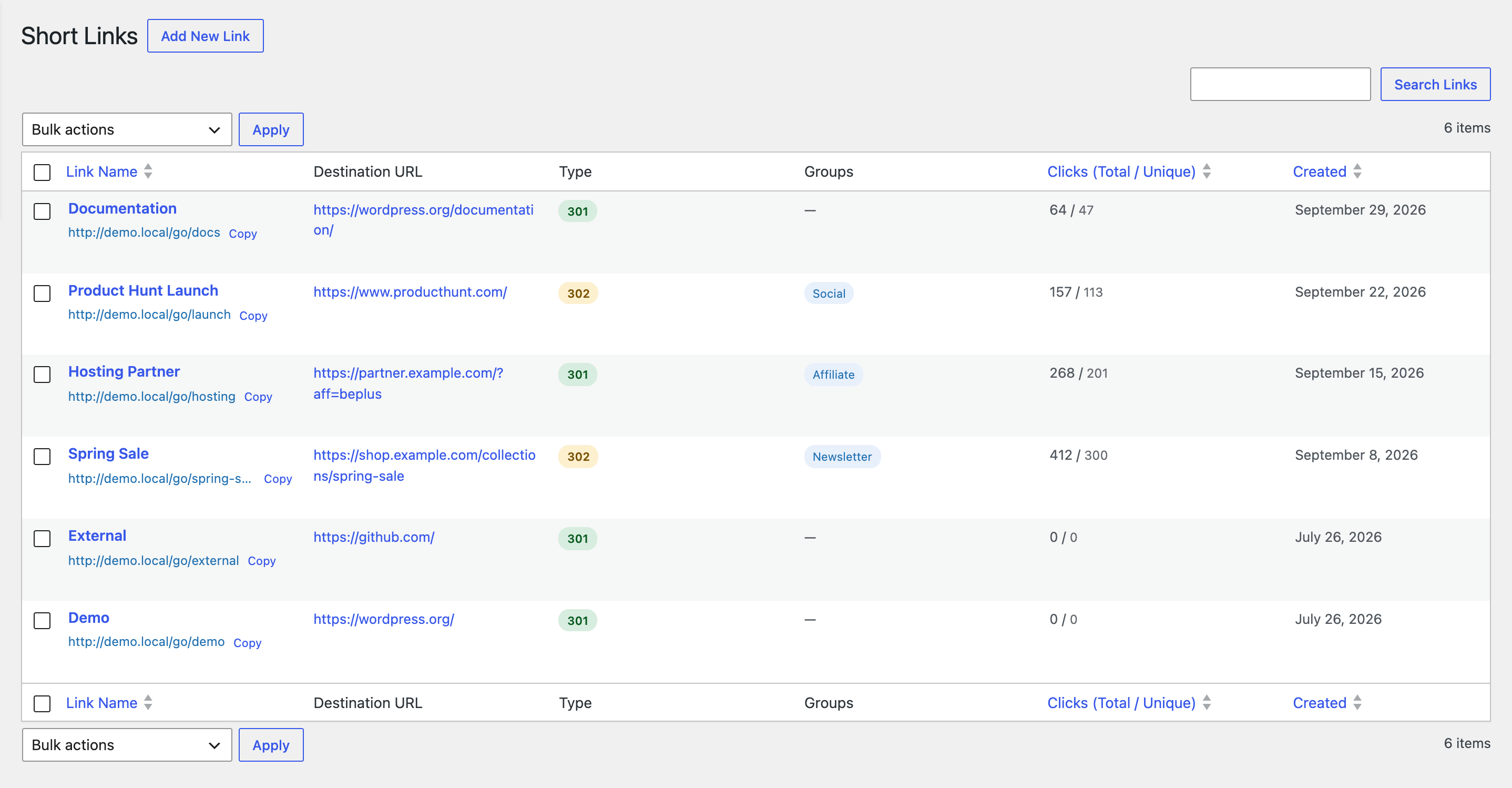Open destination https://www.producthunt.com/
Image resolution: width=1512 pixels, height=788 pixels.
410,292
